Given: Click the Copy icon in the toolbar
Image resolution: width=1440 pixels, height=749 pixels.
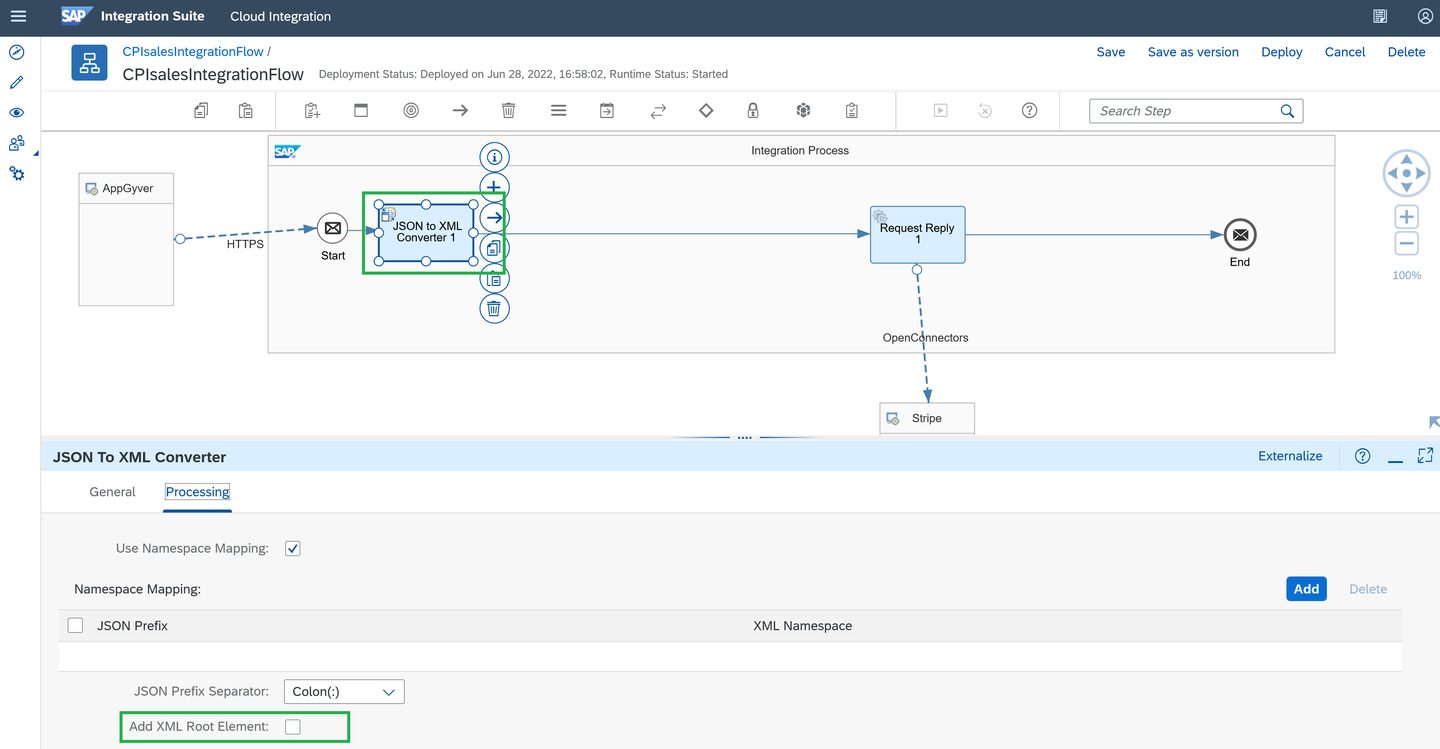Looking at the screenshot, I should (x=201, y=111).
